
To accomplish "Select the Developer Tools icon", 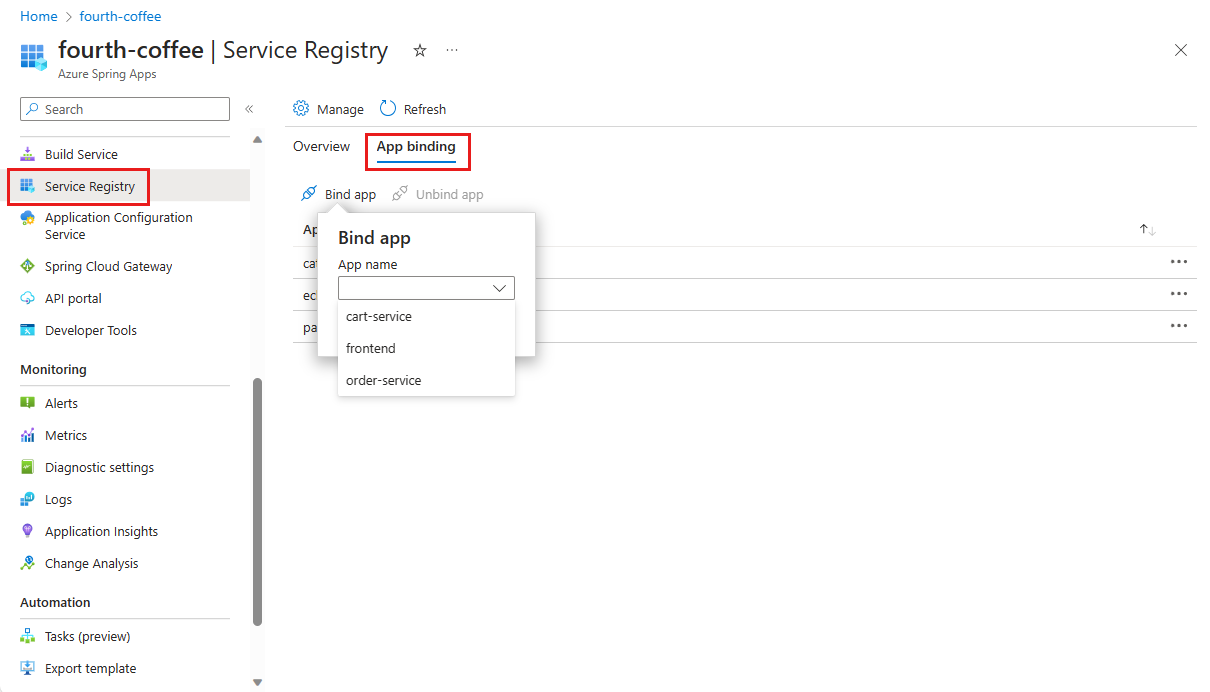I will coord(28,330).
